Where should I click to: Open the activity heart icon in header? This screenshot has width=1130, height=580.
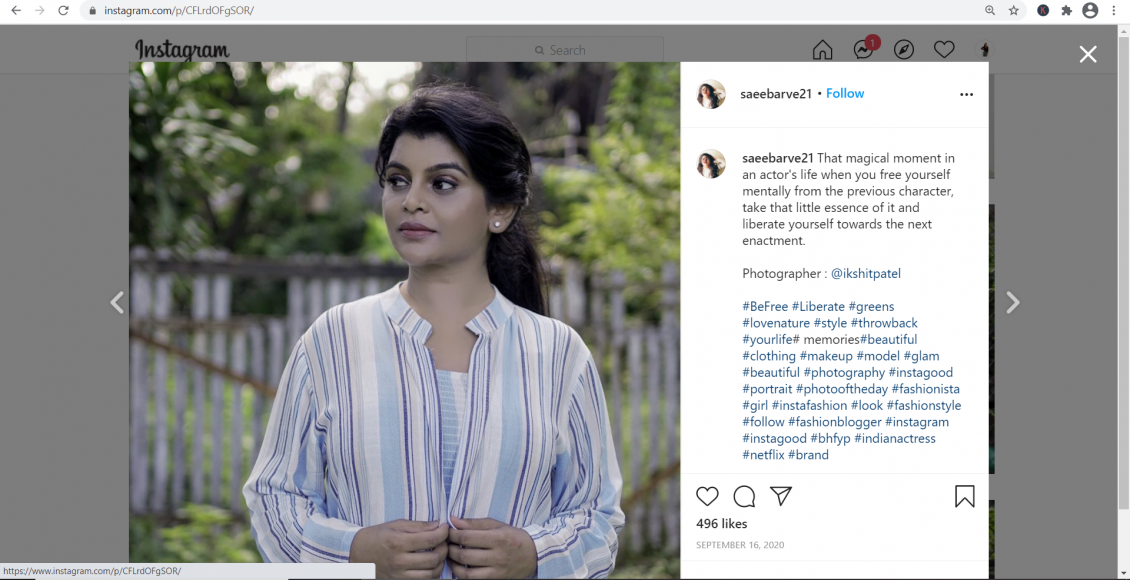(x=944, y=50)
